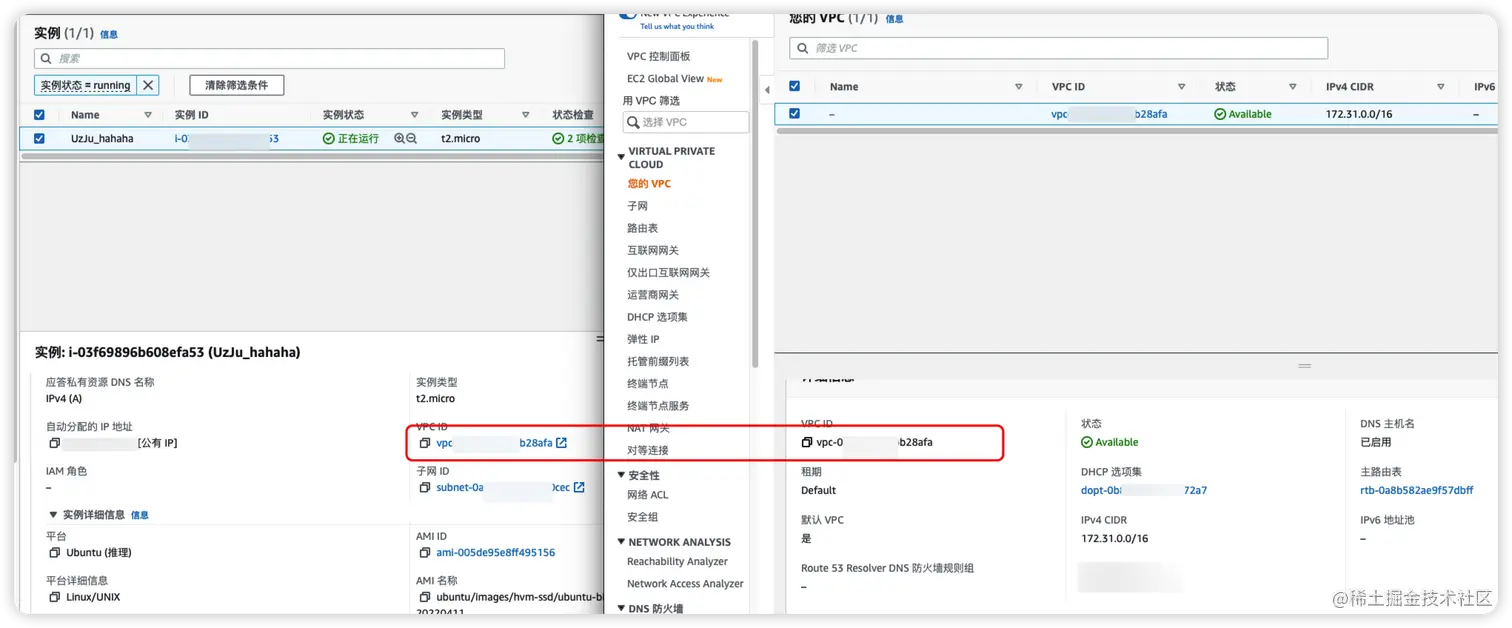Open subnet-0a link in instance details
Image resolution: width=1512 pixels, height=628 pixels.
[x=504, y=487]
